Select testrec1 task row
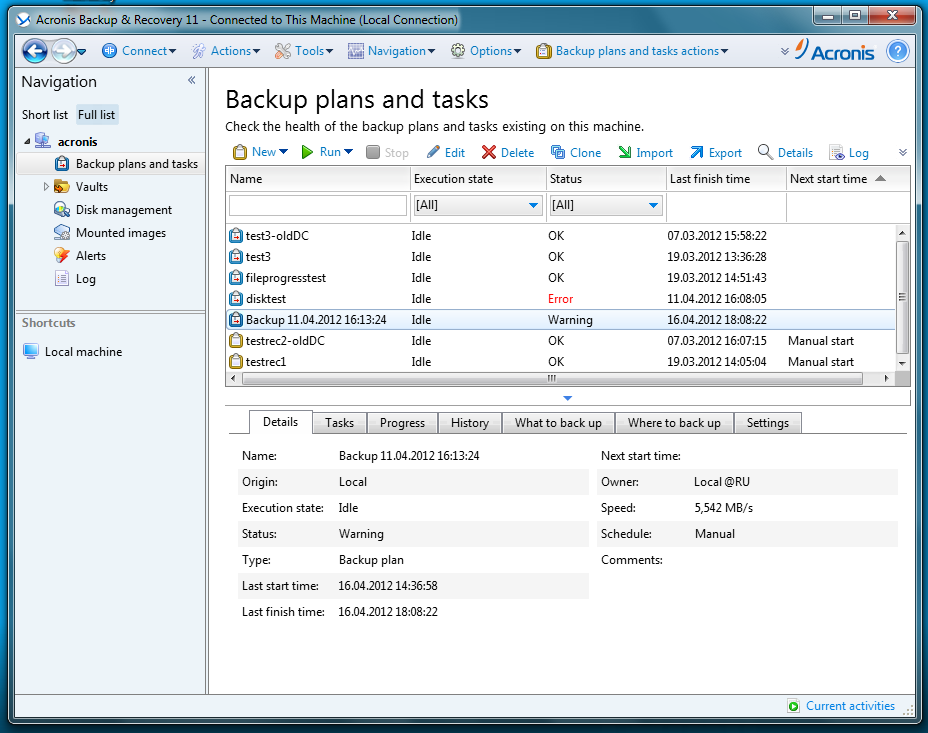The width and height of the screenshot is (928, 733). click(x=560, y=361)
